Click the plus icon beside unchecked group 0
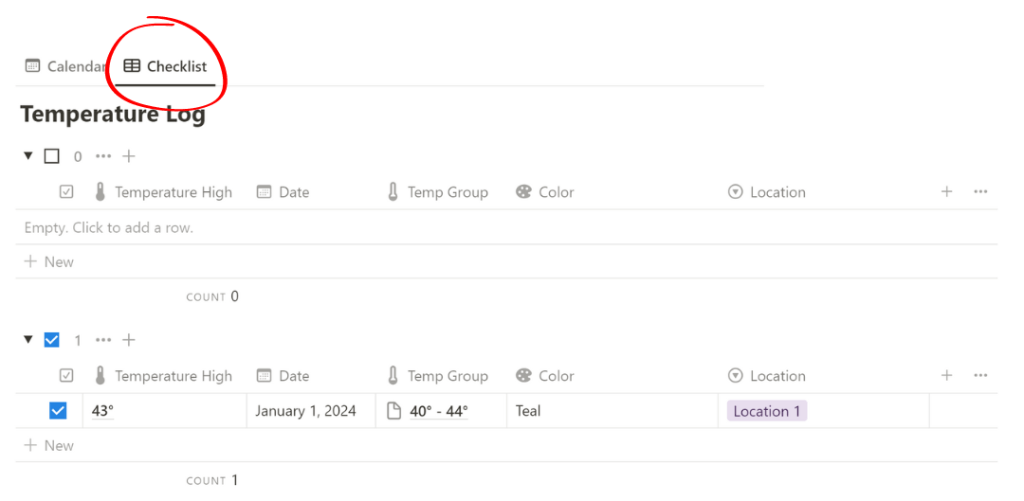Screen dimensions: 1024x501 (129, 156)
